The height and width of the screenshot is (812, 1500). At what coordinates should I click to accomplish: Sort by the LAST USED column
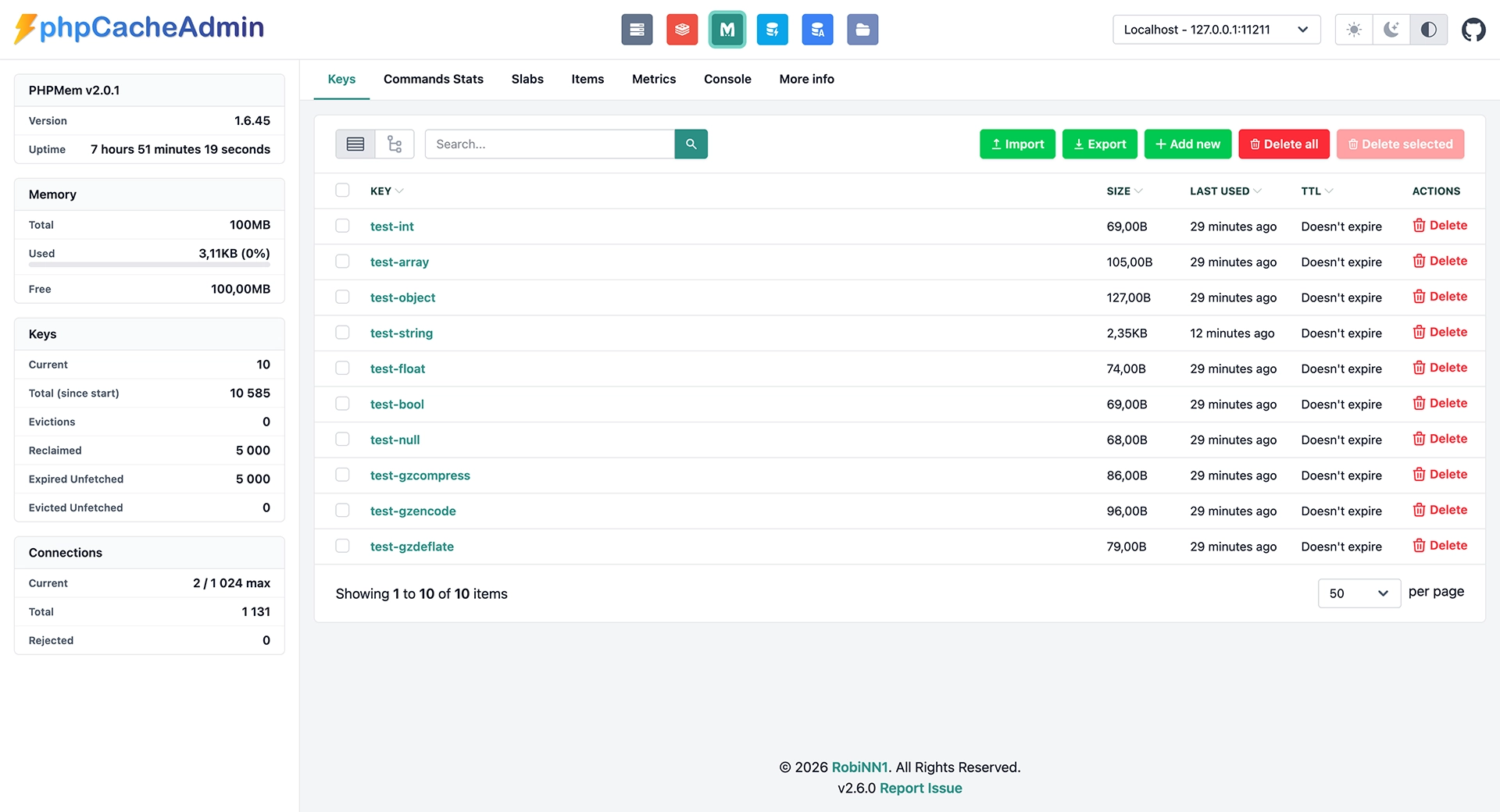(1226, 191)
